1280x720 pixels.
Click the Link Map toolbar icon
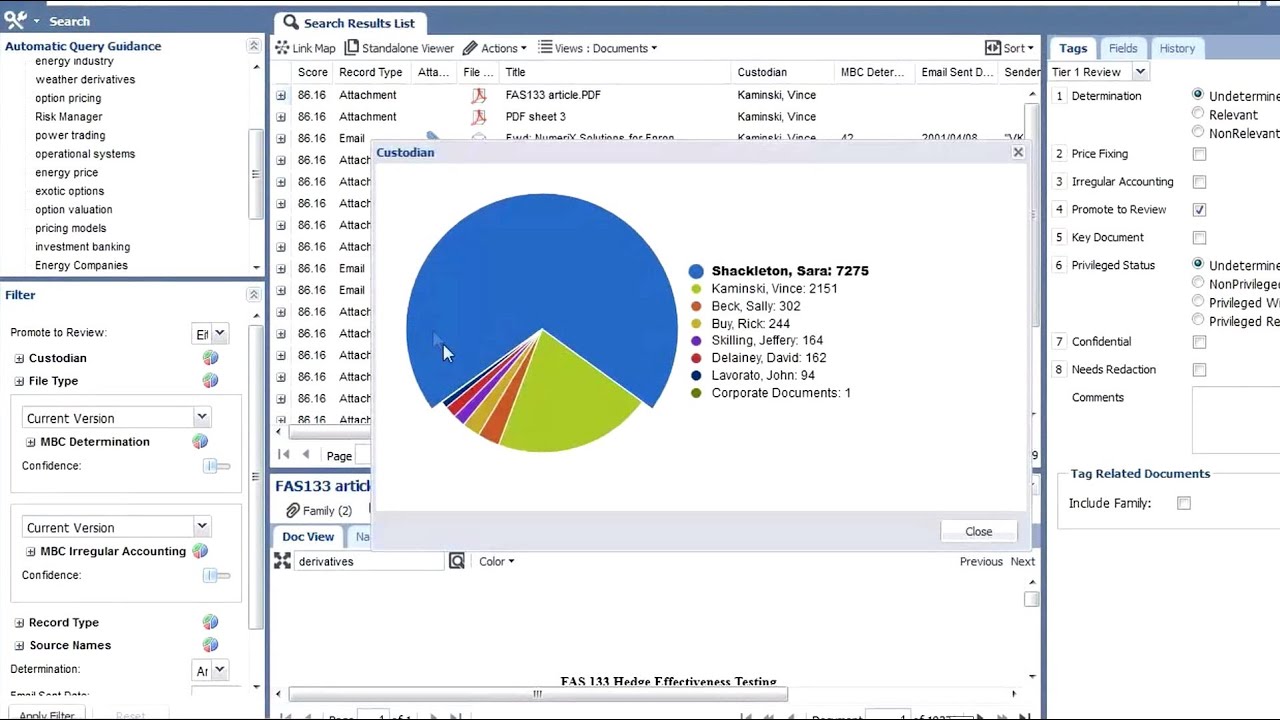coord(282,48)
